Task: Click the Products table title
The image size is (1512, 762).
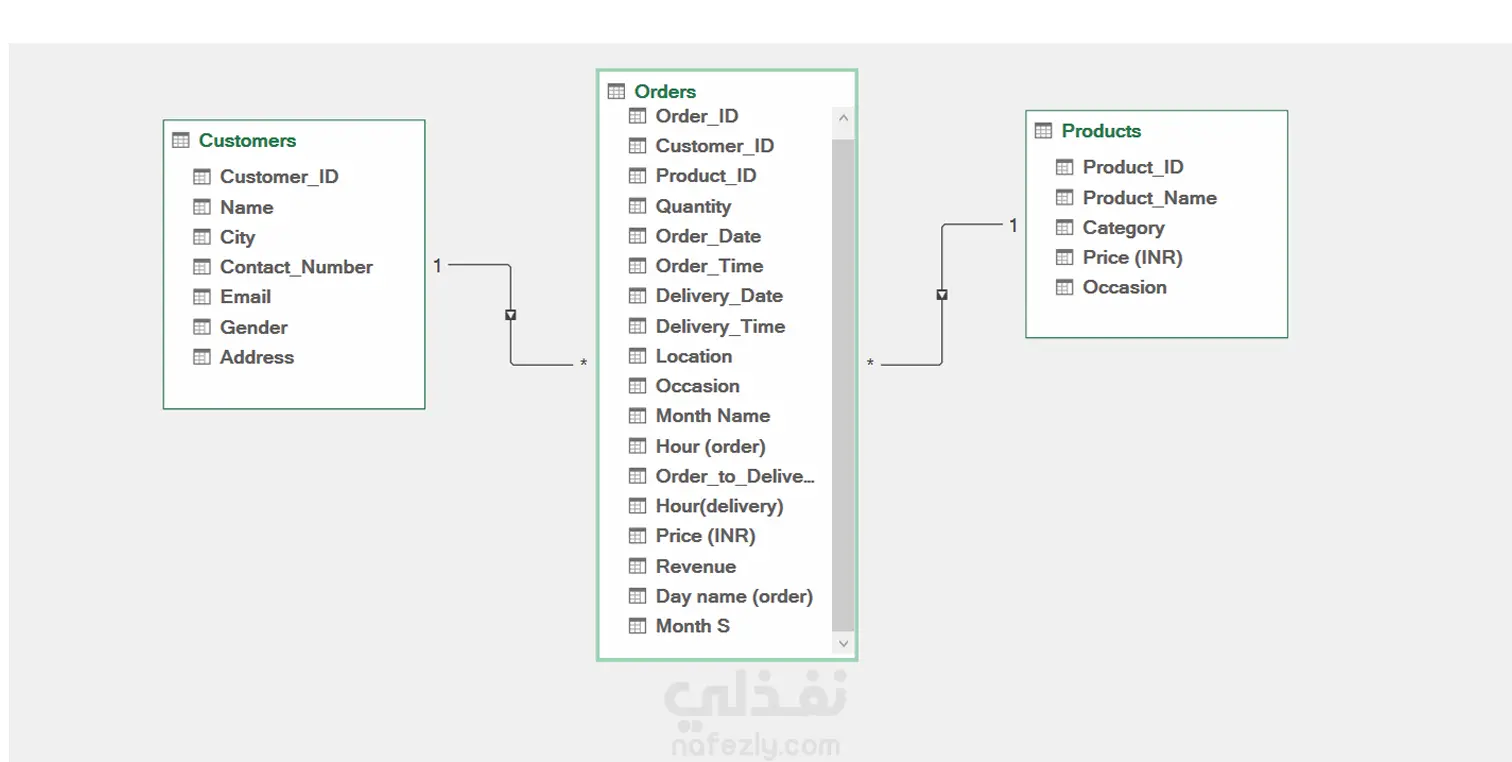Action: click(x=1101, y=131)
